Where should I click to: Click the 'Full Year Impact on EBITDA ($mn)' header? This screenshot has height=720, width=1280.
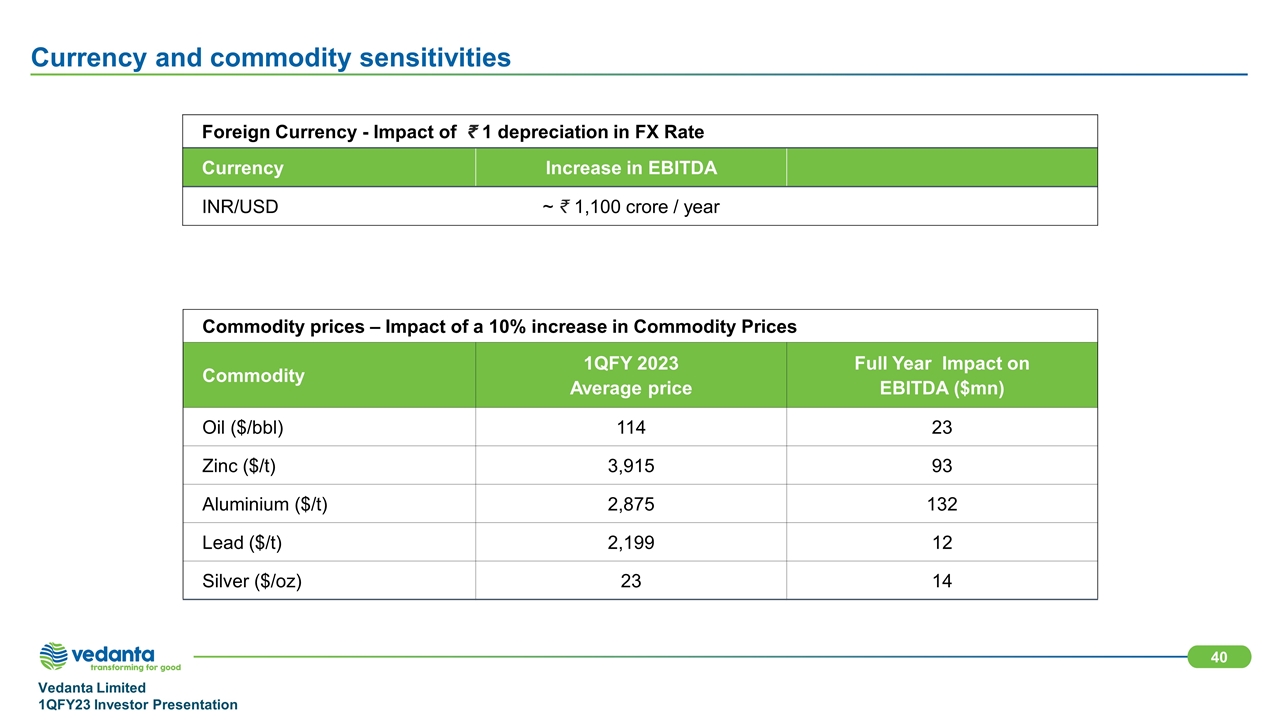click(941, 376)
